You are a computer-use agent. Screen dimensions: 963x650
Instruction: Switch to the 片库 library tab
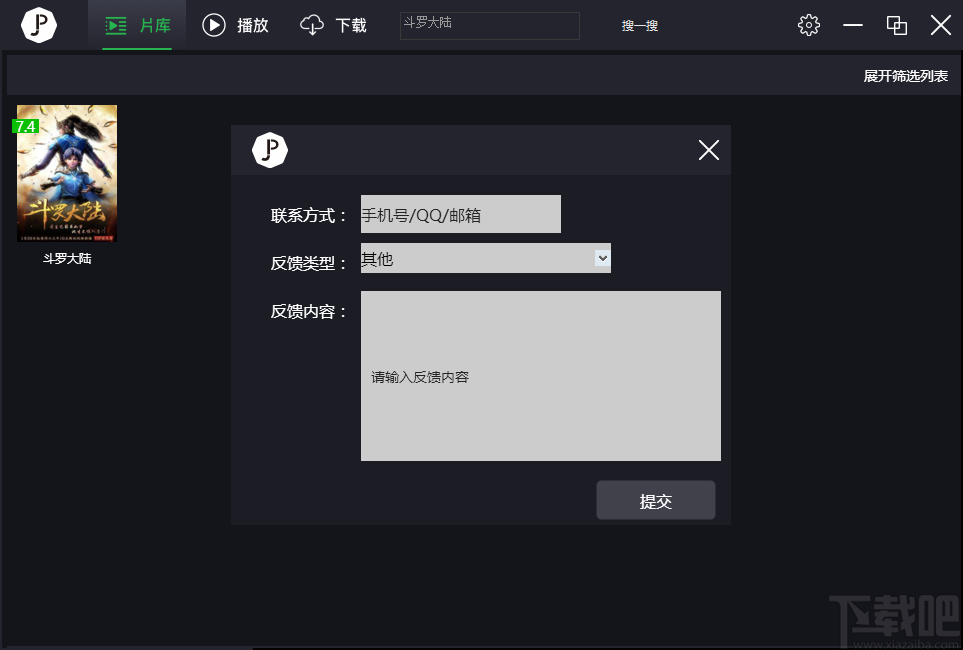click(x=138, y=26)
